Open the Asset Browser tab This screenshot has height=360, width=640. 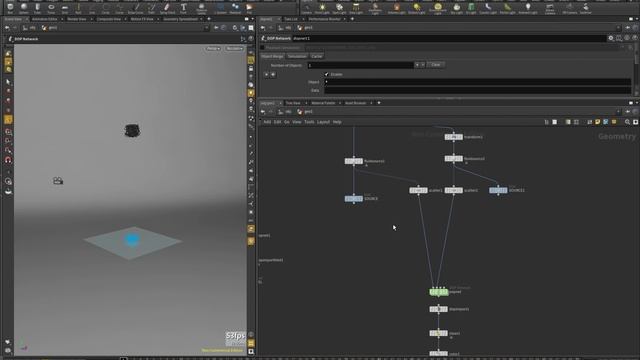pos(356,103)
